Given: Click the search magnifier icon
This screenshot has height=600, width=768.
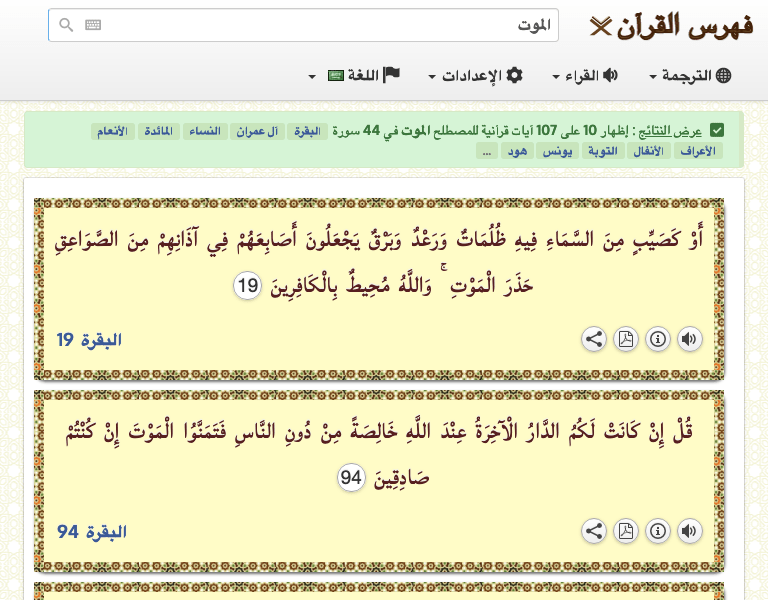Looking at the screenshot, I should pyautogui.click(x=66, y=25).
